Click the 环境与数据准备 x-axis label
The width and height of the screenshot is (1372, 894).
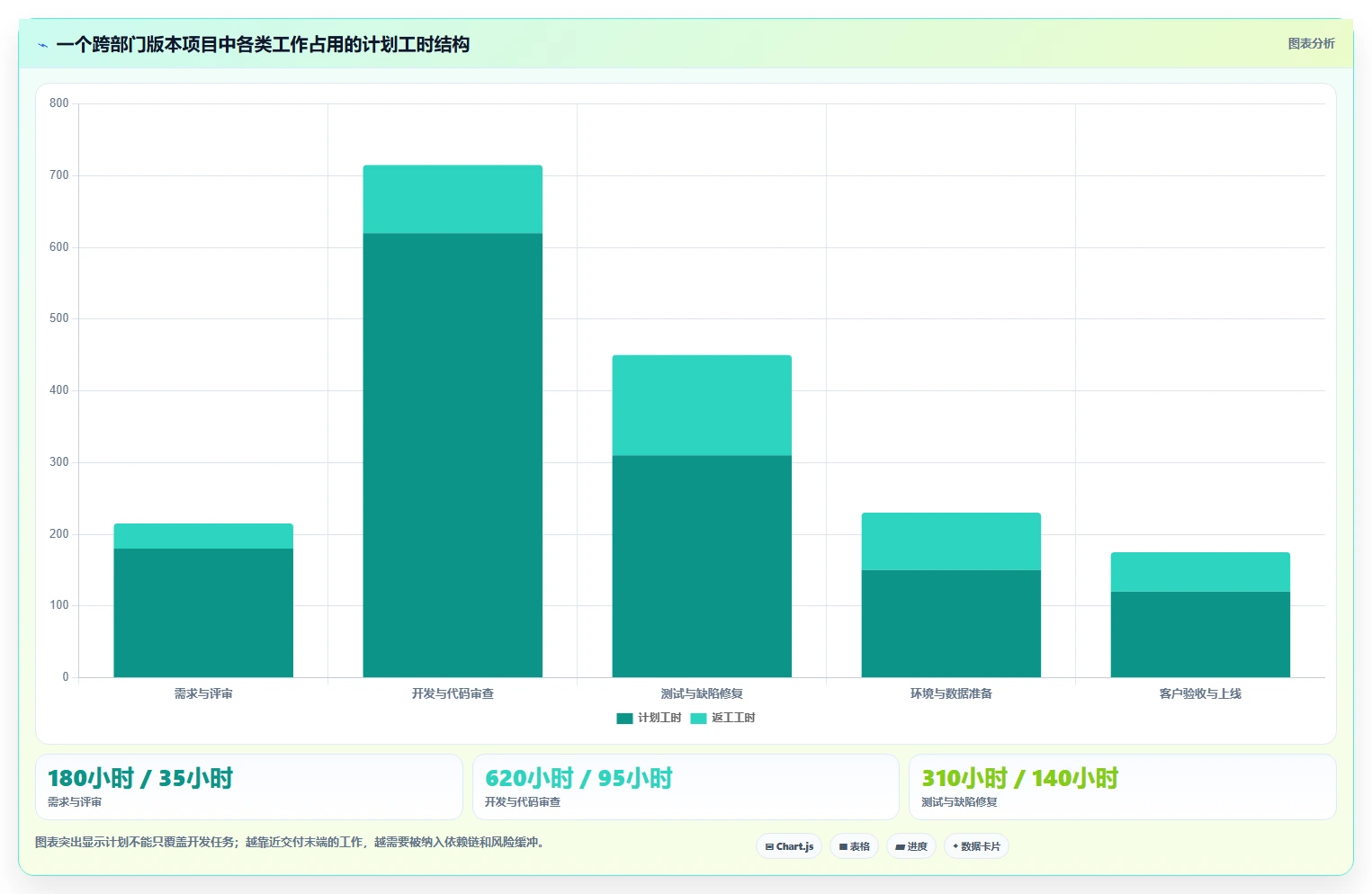[951, 693]
